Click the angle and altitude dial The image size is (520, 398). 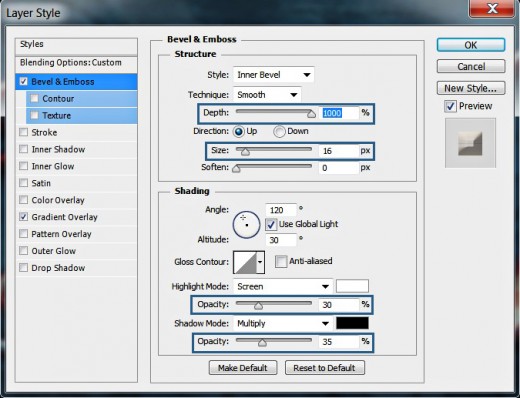coord(246,225)
